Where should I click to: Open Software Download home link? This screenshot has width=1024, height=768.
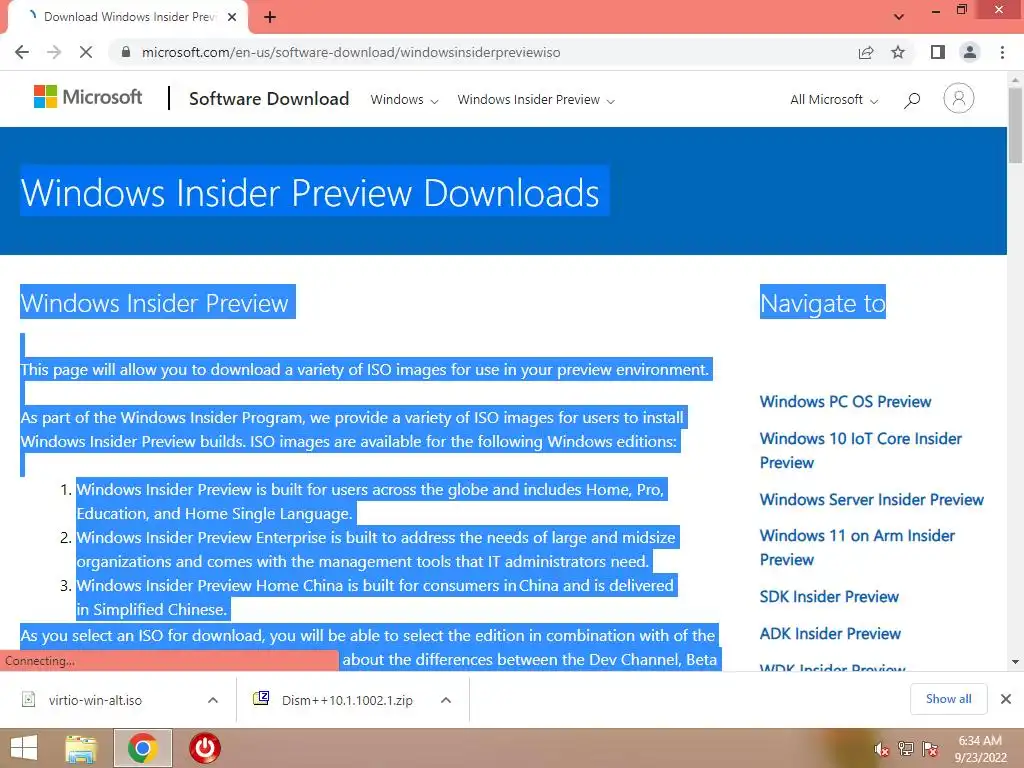click(x=269, y=99)
